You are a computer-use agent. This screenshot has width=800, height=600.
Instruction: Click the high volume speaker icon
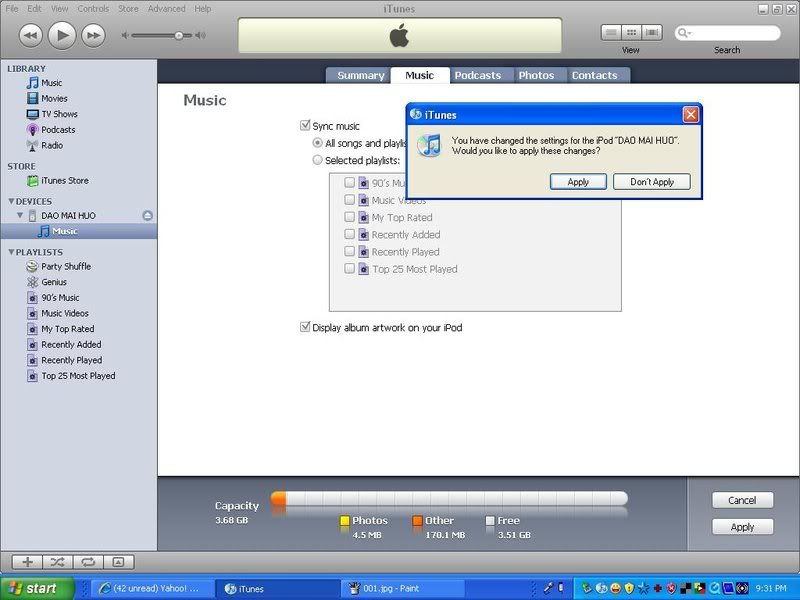tap(201, 35)
